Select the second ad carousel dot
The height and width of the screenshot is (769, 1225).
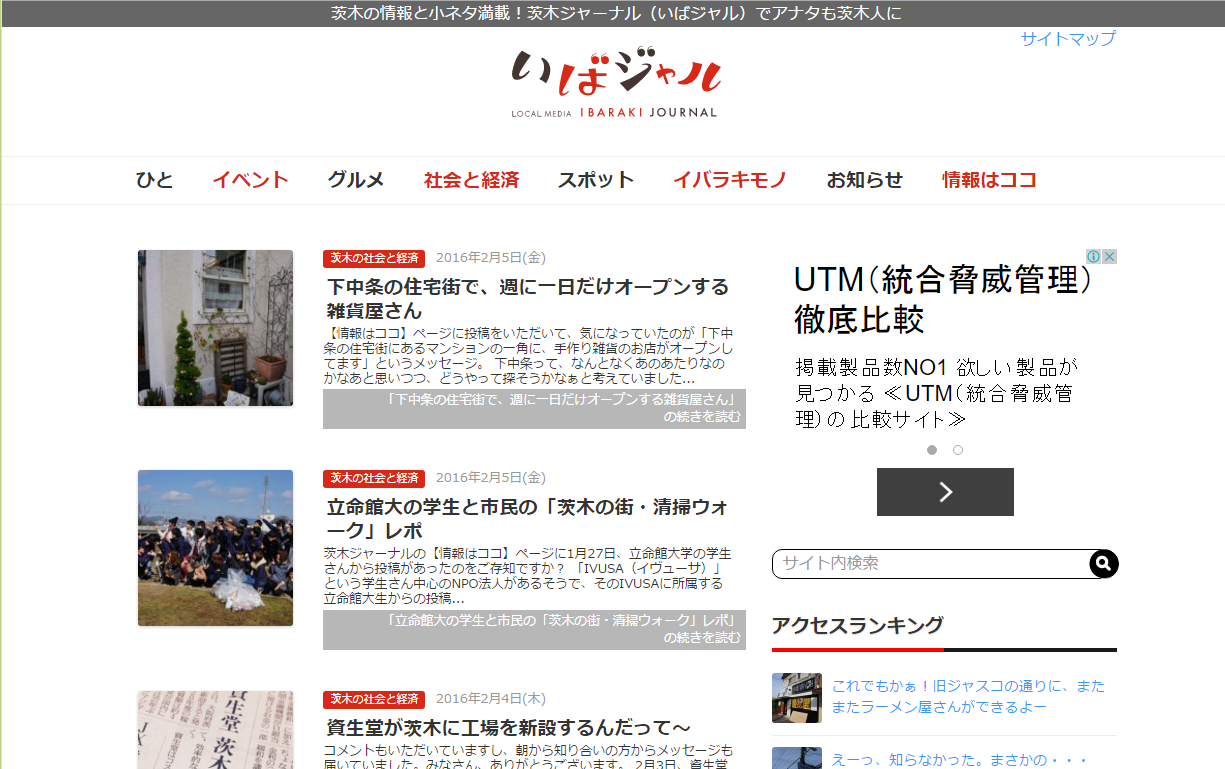pos(958,450)
